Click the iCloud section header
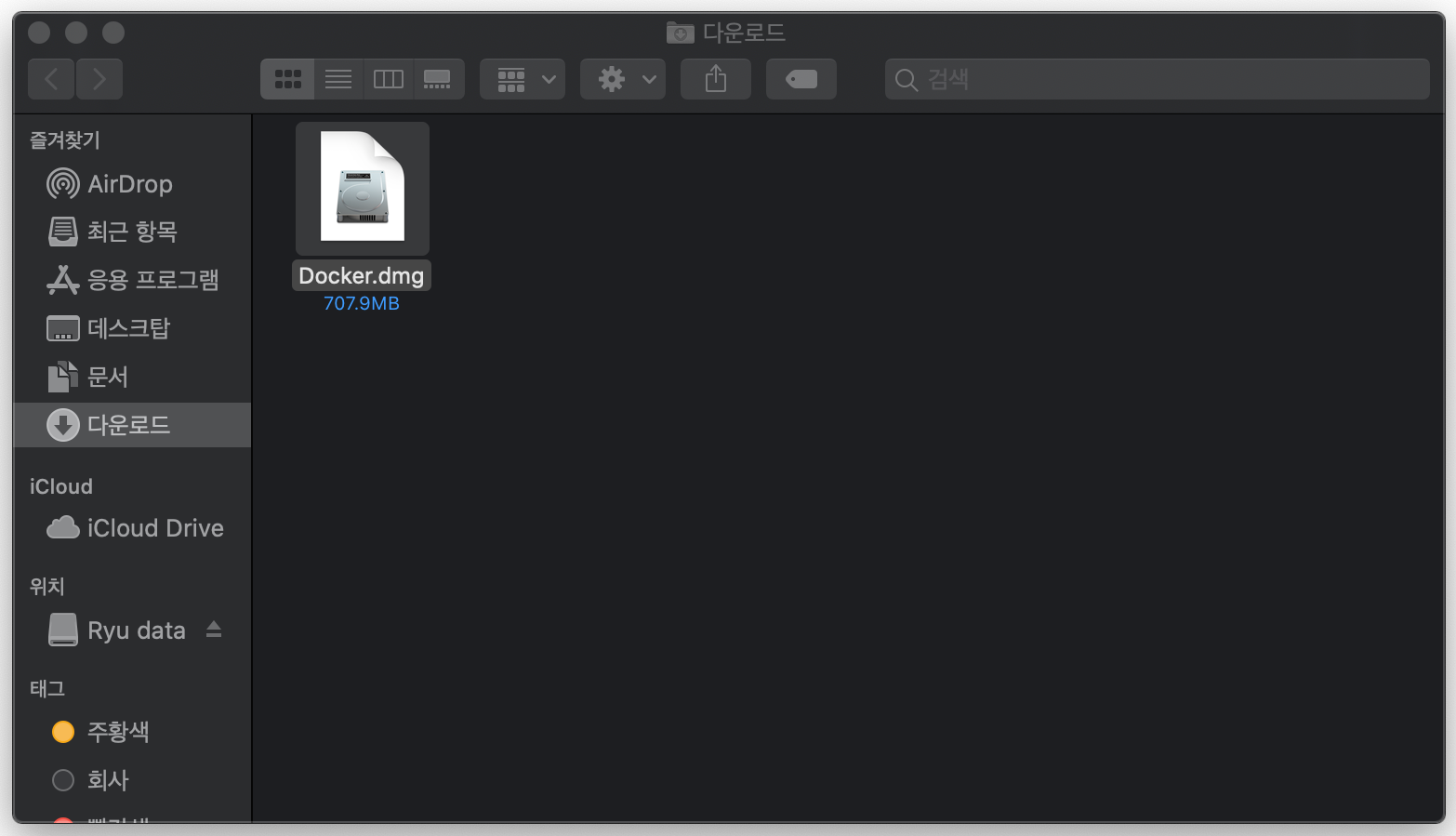The width and height of the screenshot is (1456, 836). 61,486
